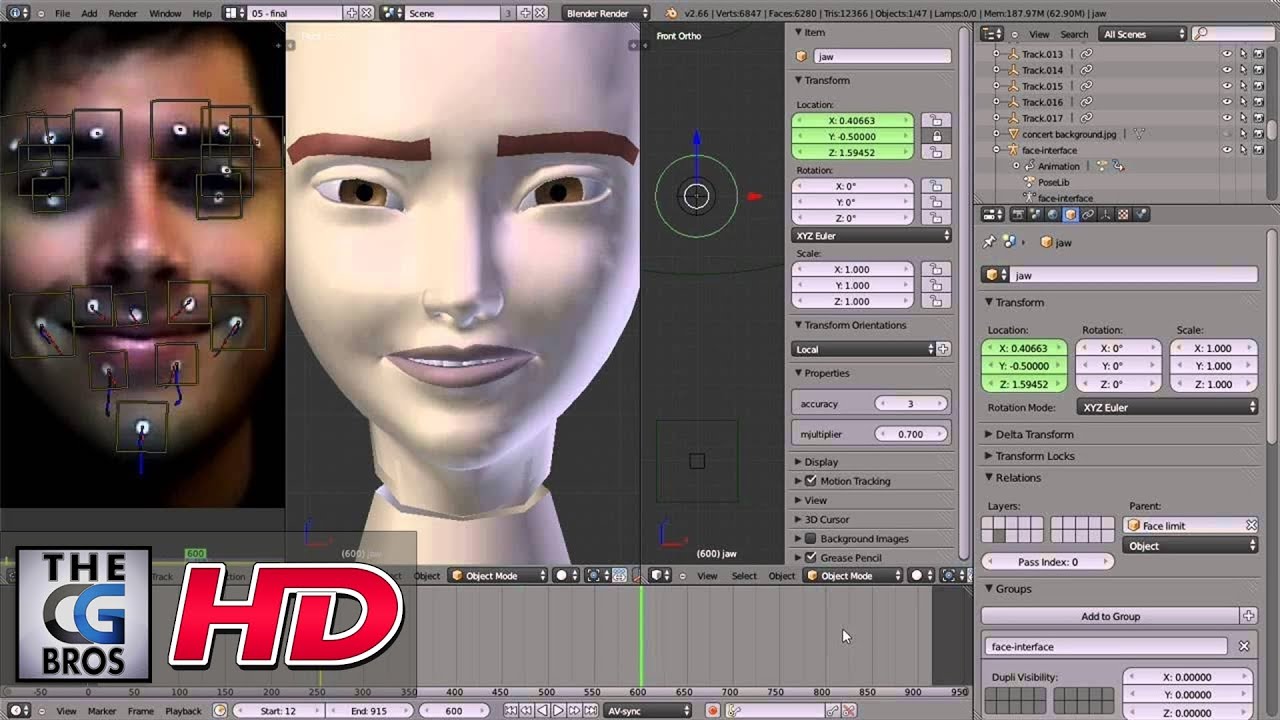Screen dimensions: 1280x720
Task: Open the Object Data properties tab
Action: coord(1106,214)
